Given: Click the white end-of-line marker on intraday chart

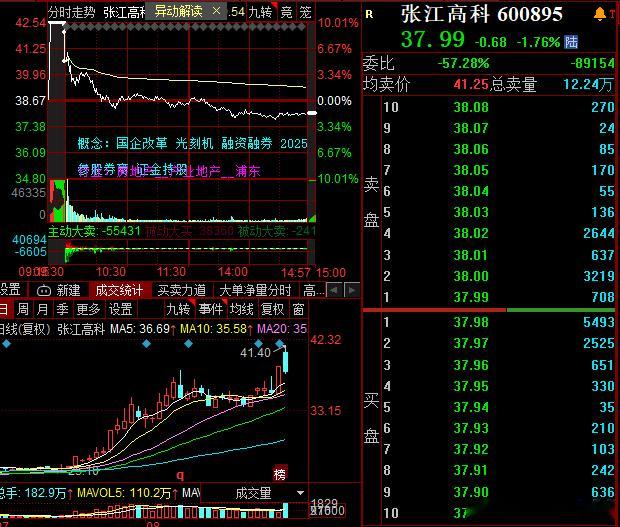Looking at the screenshot, I should 312,113.
